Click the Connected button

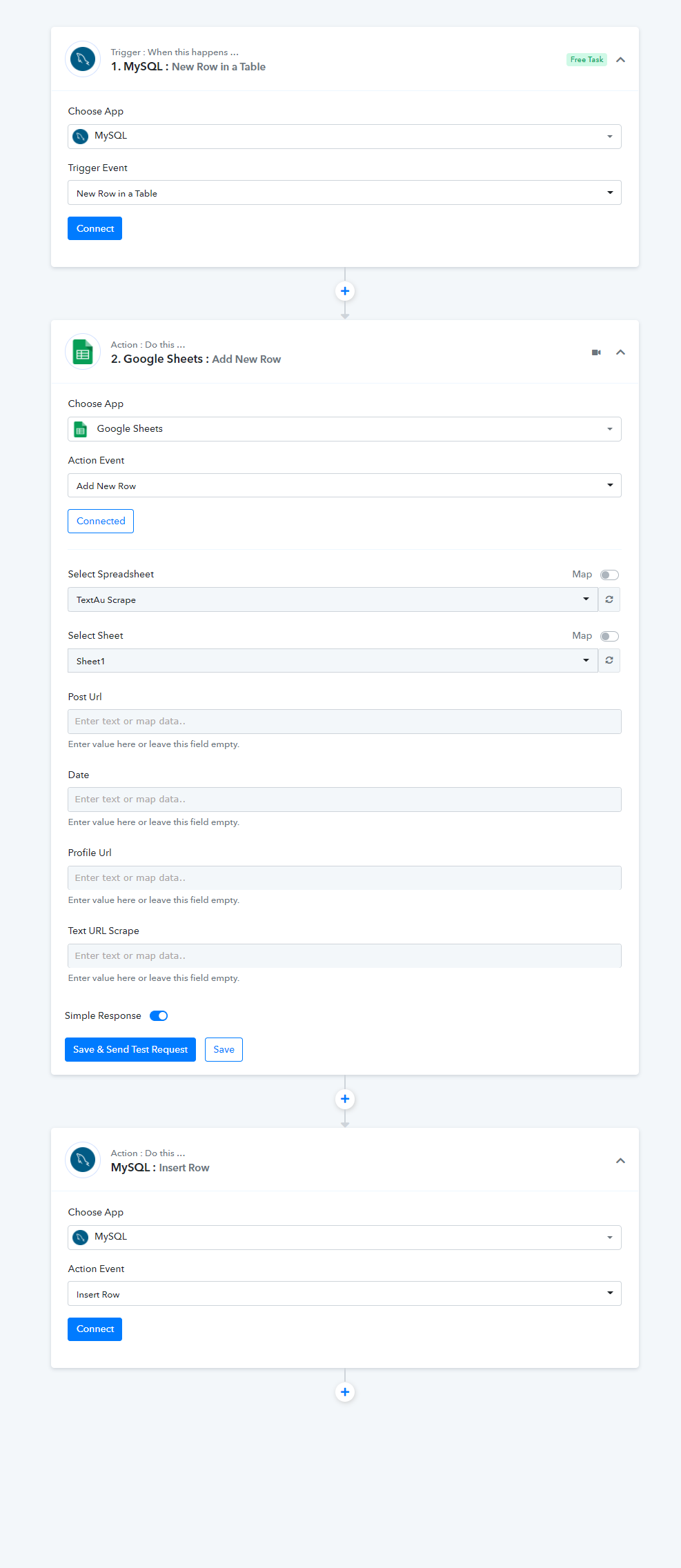pyautogui.click(x=101, y=521)
